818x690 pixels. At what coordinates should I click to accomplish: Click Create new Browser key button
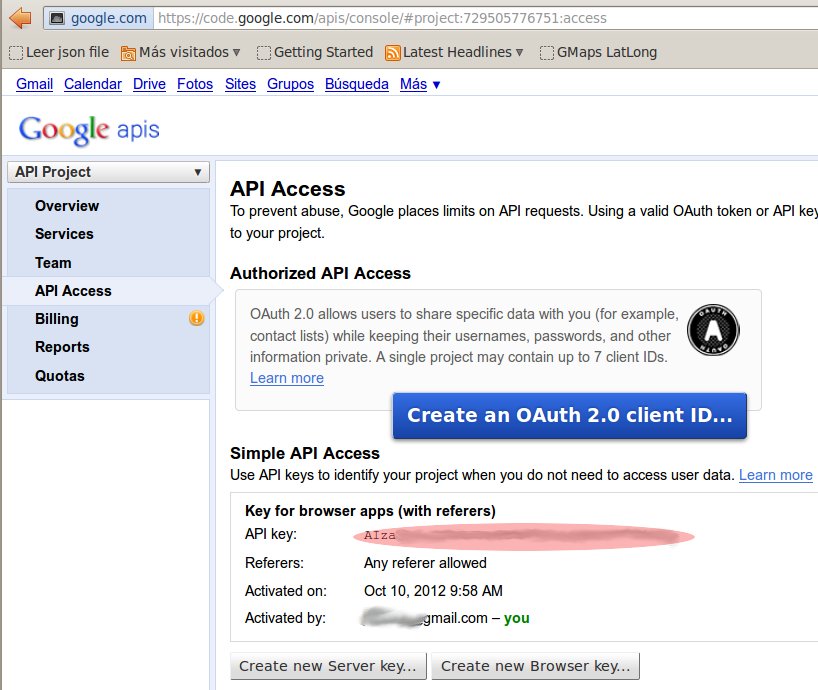(x=535, y=666)
